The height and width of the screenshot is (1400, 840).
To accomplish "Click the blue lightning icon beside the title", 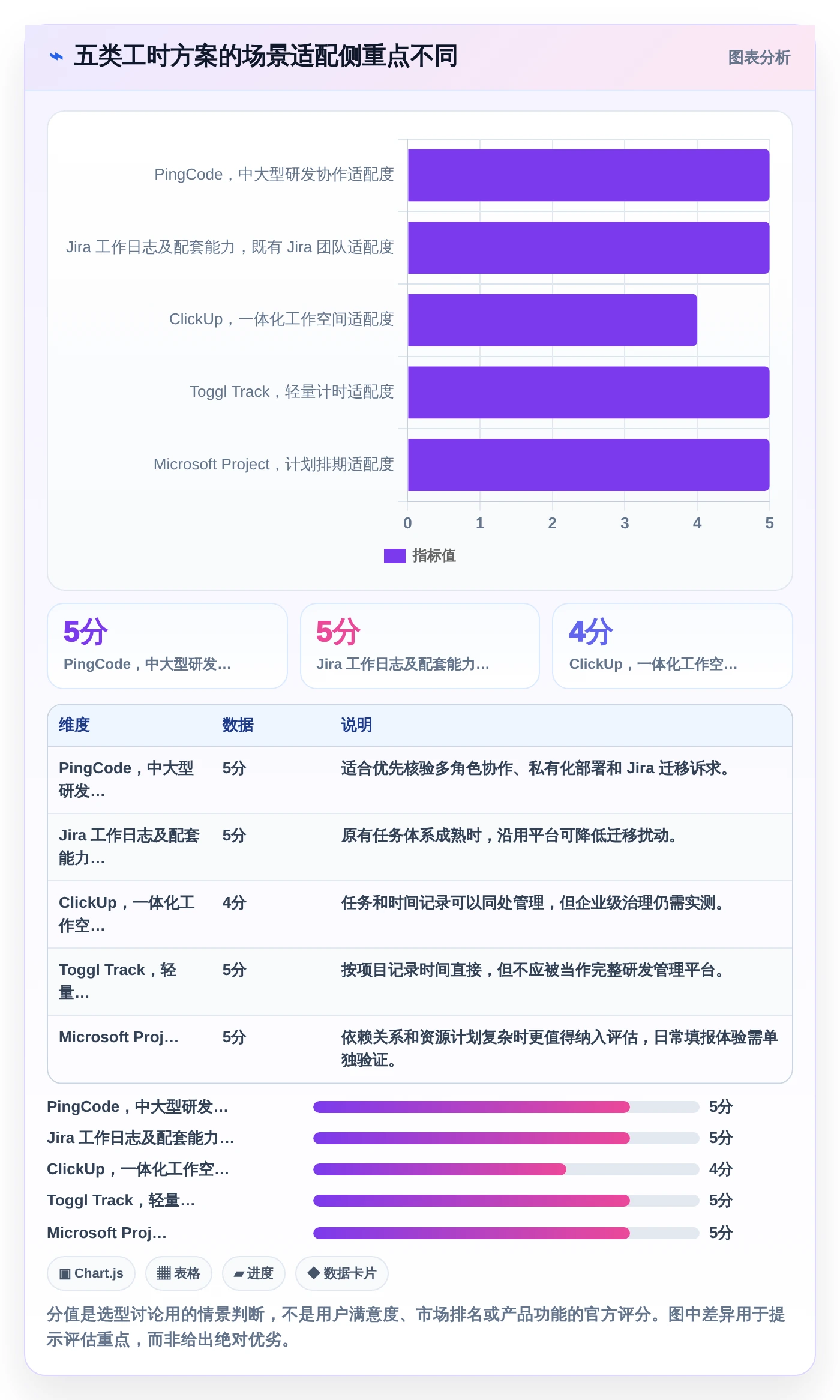I will 56,56.
